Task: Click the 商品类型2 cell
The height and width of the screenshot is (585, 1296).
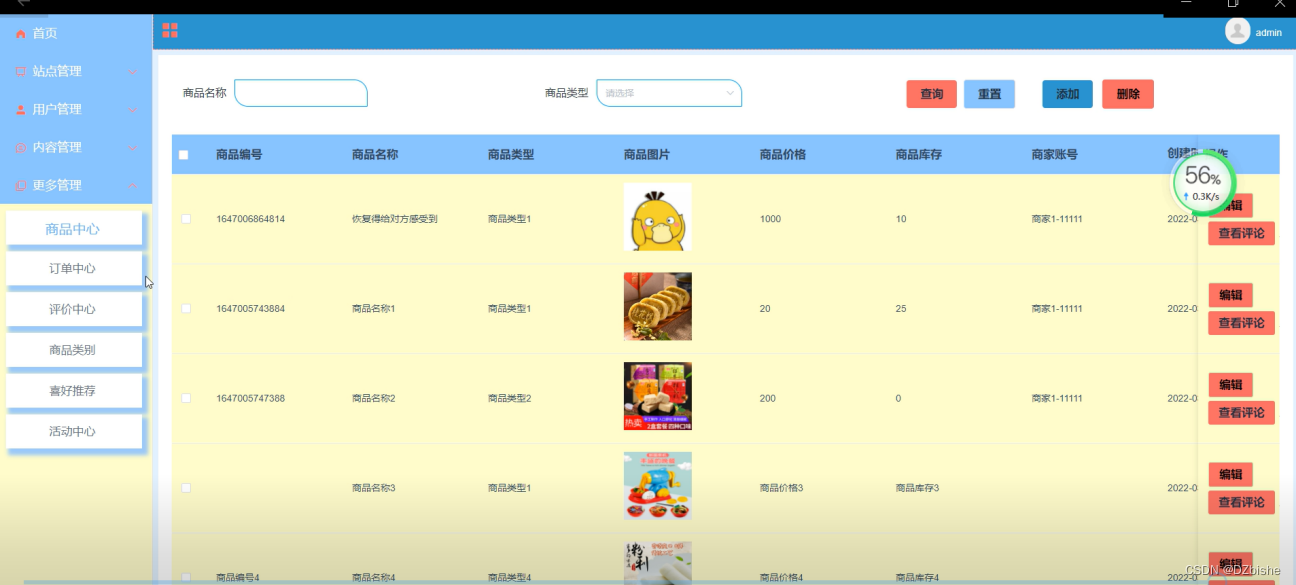Action: (510, 398)
